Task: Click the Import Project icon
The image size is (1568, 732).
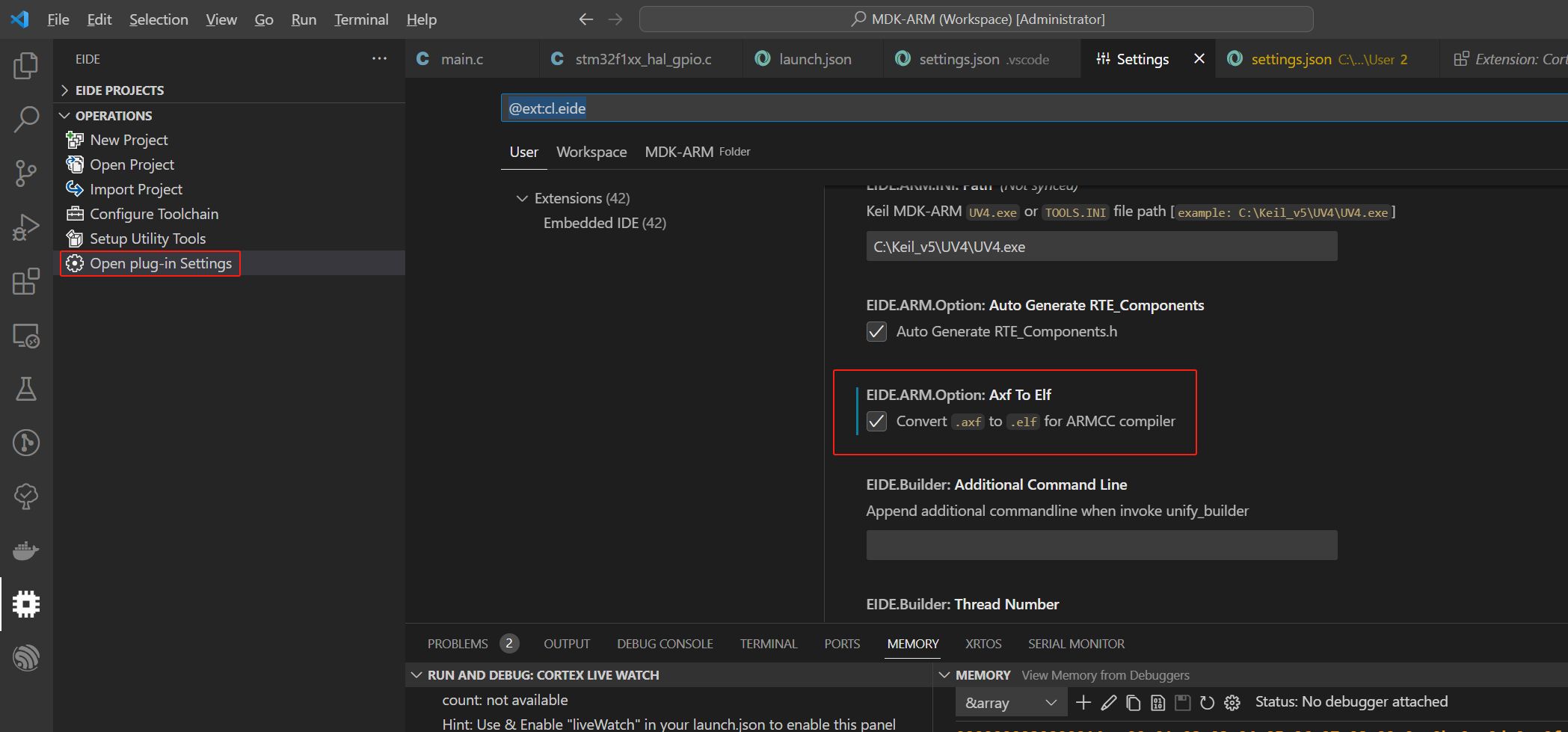Action: coord(75,189)
